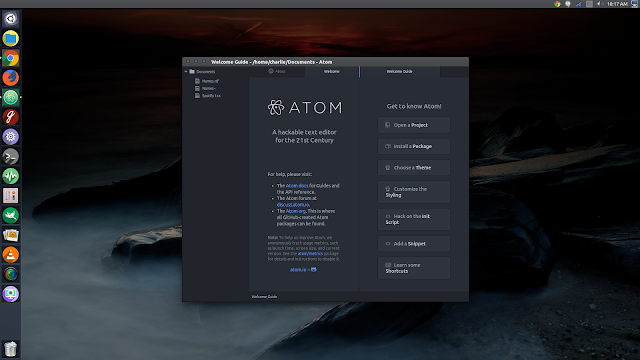Expand the Add a Snippet card
Screen dimensions: 640x360
click(414, 244)
